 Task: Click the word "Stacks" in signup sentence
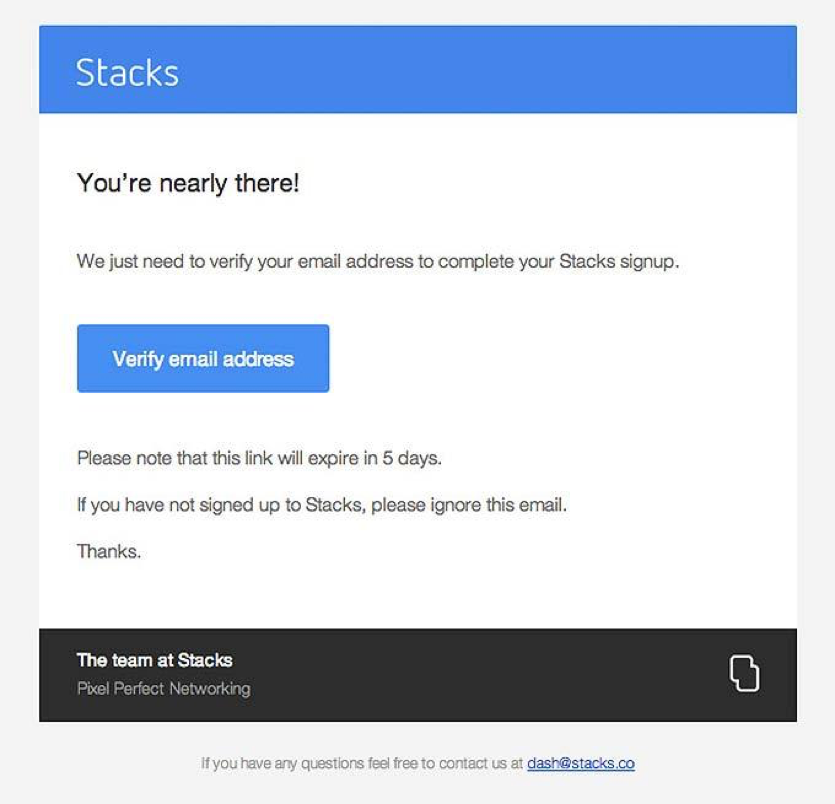pos(587,262)
